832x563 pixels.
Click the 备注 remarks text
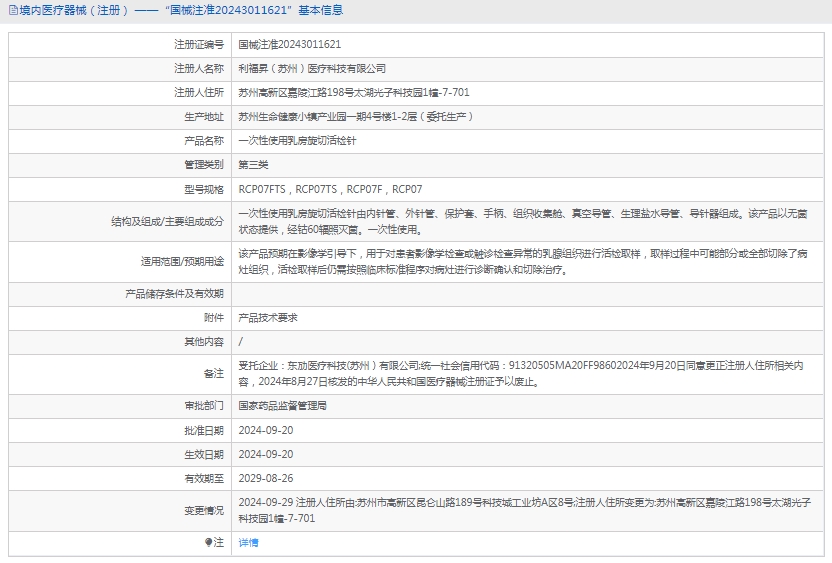click(x=520, y=373)
